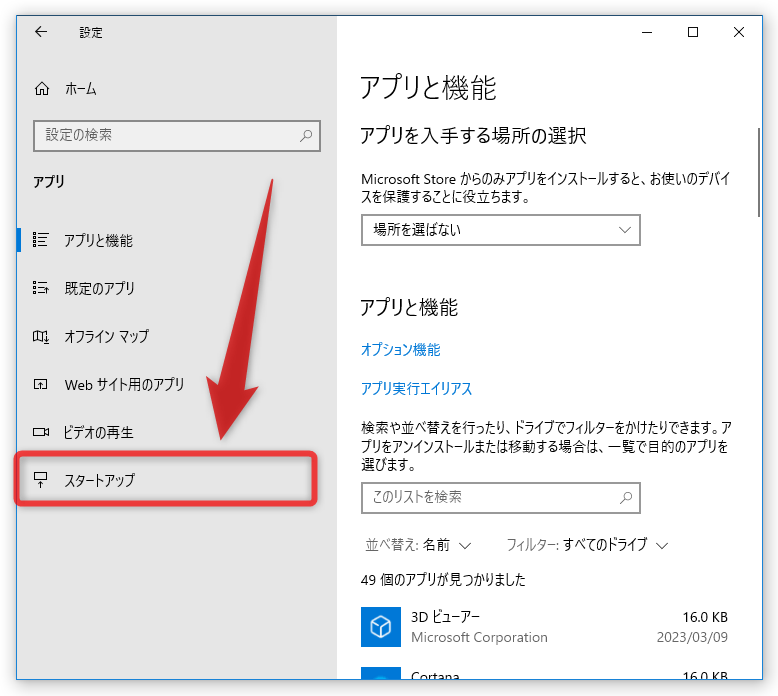Image resolution: width=778 pixels, height=696 pixels.
Task: Click the Microsoft Corporation publisher text
Action: pos(479,637)
